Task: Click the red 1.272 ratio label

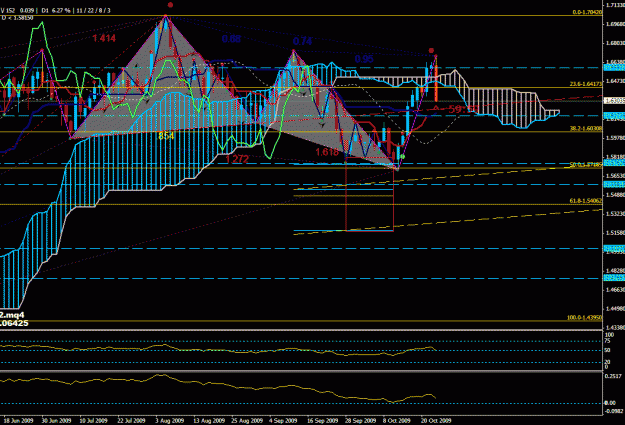Action: pyautogui.click(x=237, y=159)
